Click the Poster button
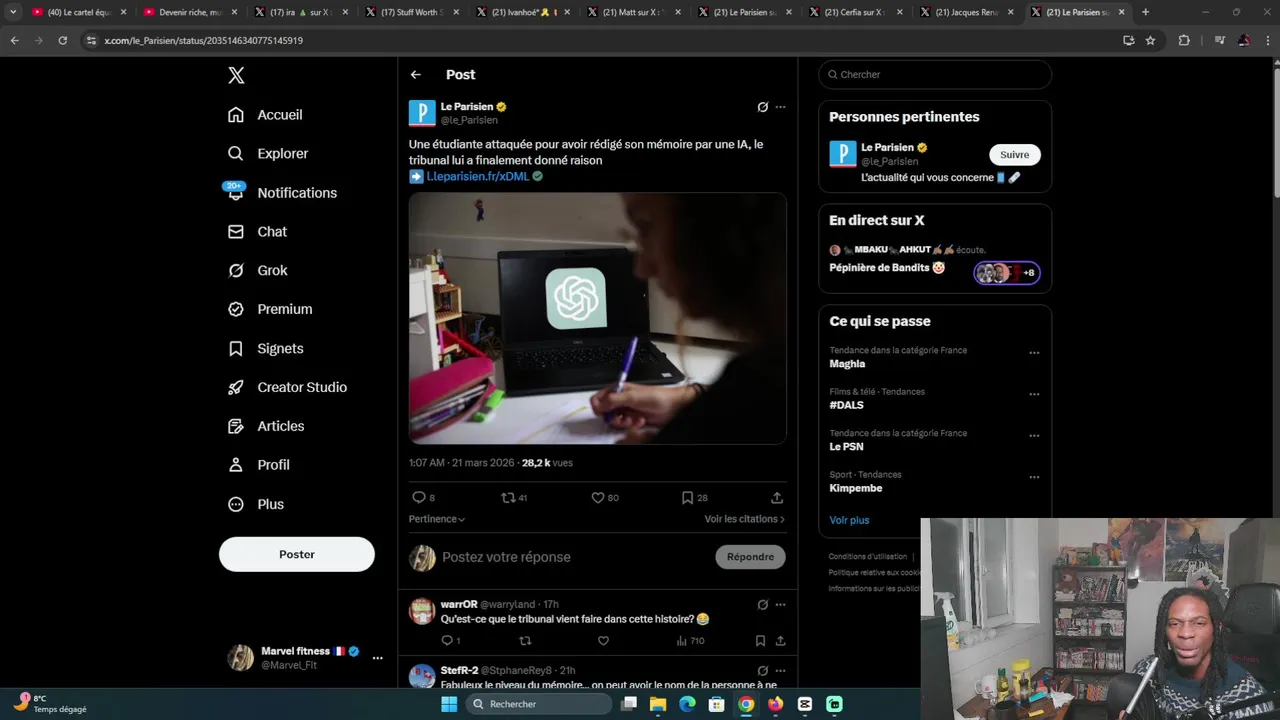Image resolution: width=1280 pixels, height=720 pixels. 297,554
